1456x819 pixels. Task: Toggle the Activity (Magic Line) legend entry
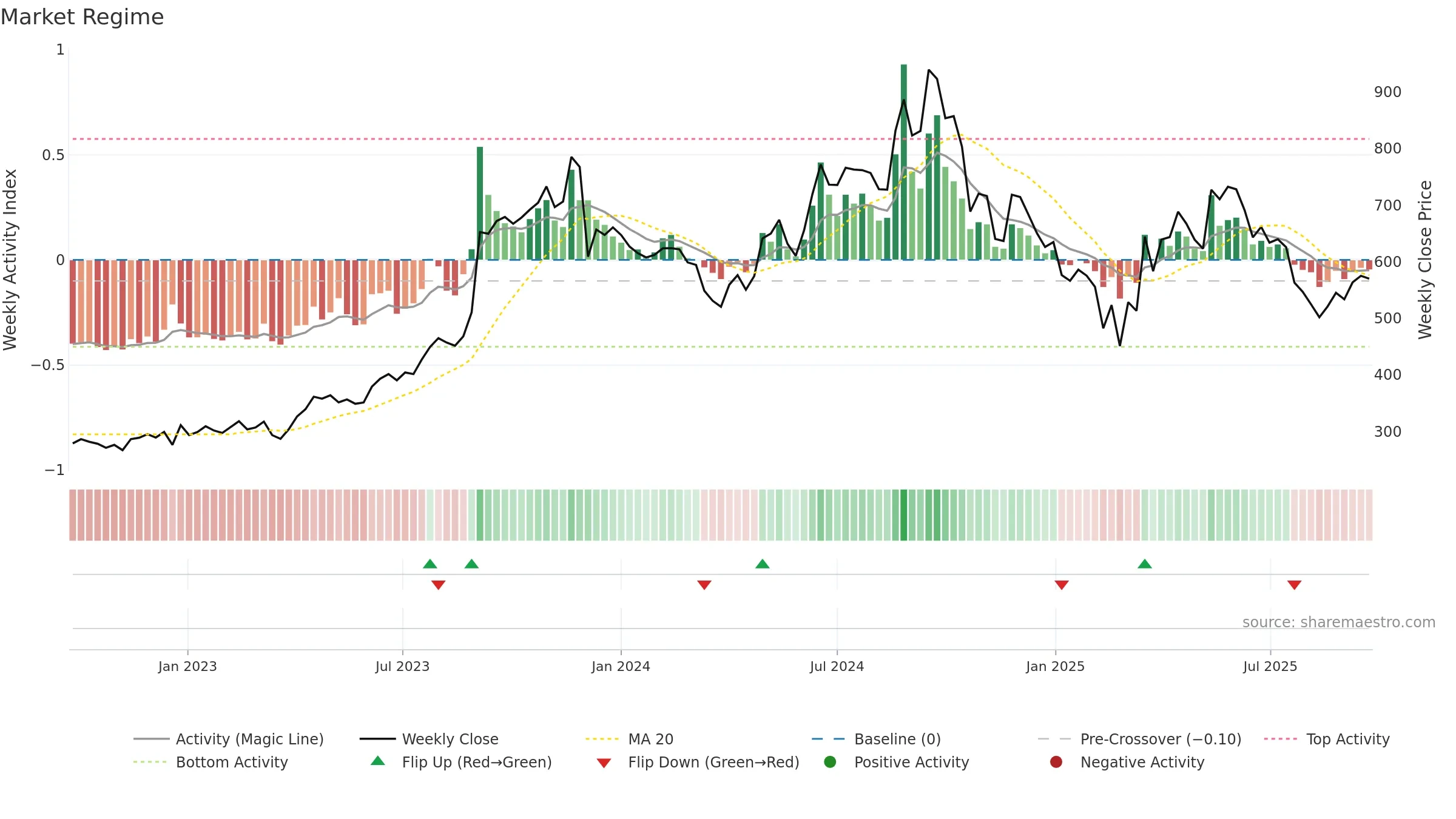tap(229, 739)
